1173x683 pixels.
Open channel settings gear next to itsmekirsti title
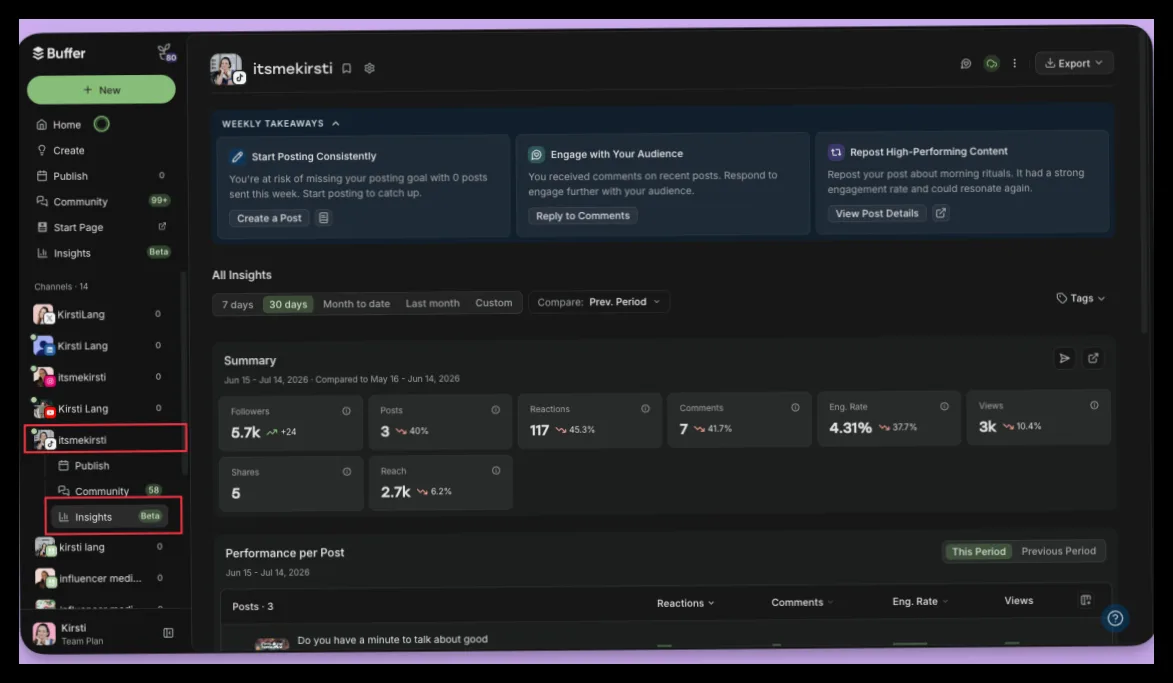tap(369, 68)
